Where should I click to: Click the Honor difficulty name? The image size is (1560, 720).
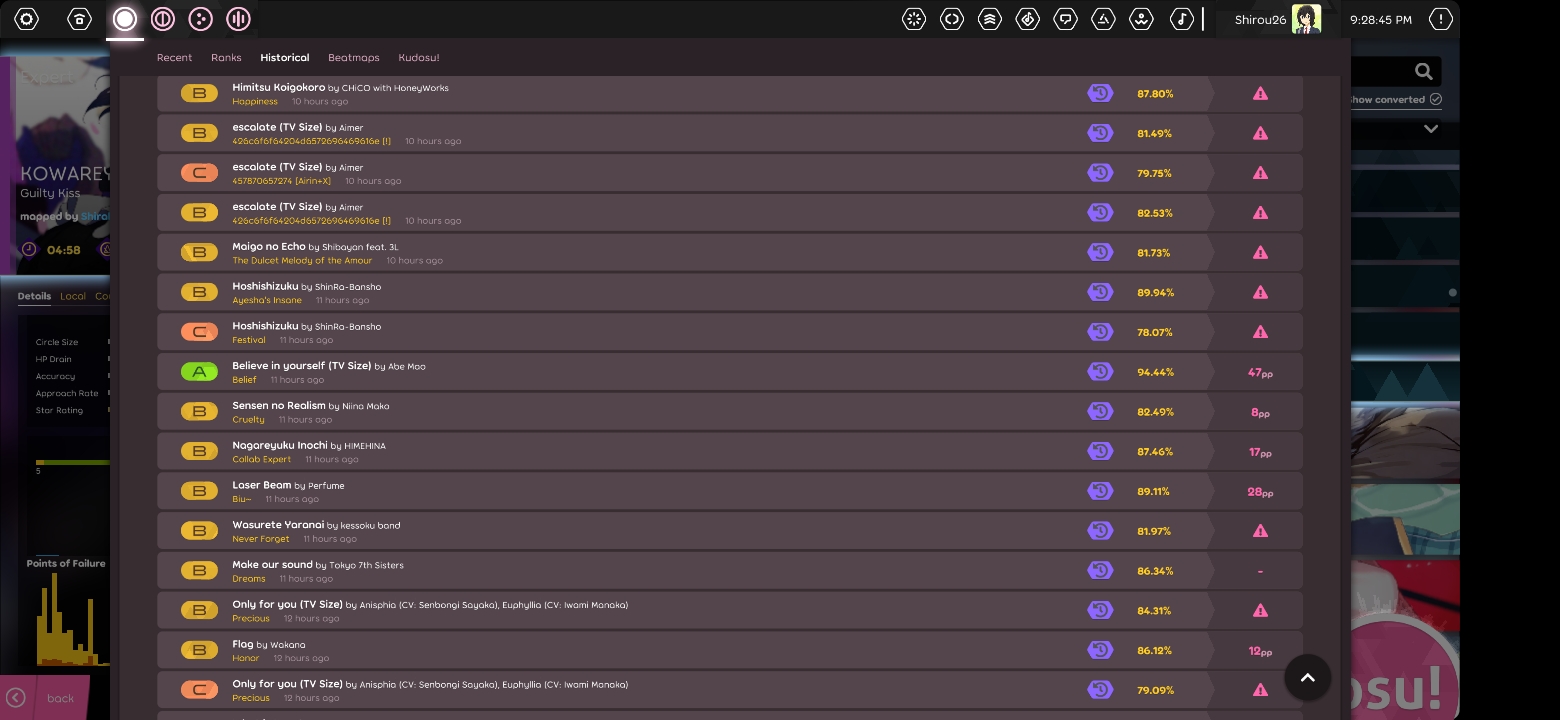point(246,658)
